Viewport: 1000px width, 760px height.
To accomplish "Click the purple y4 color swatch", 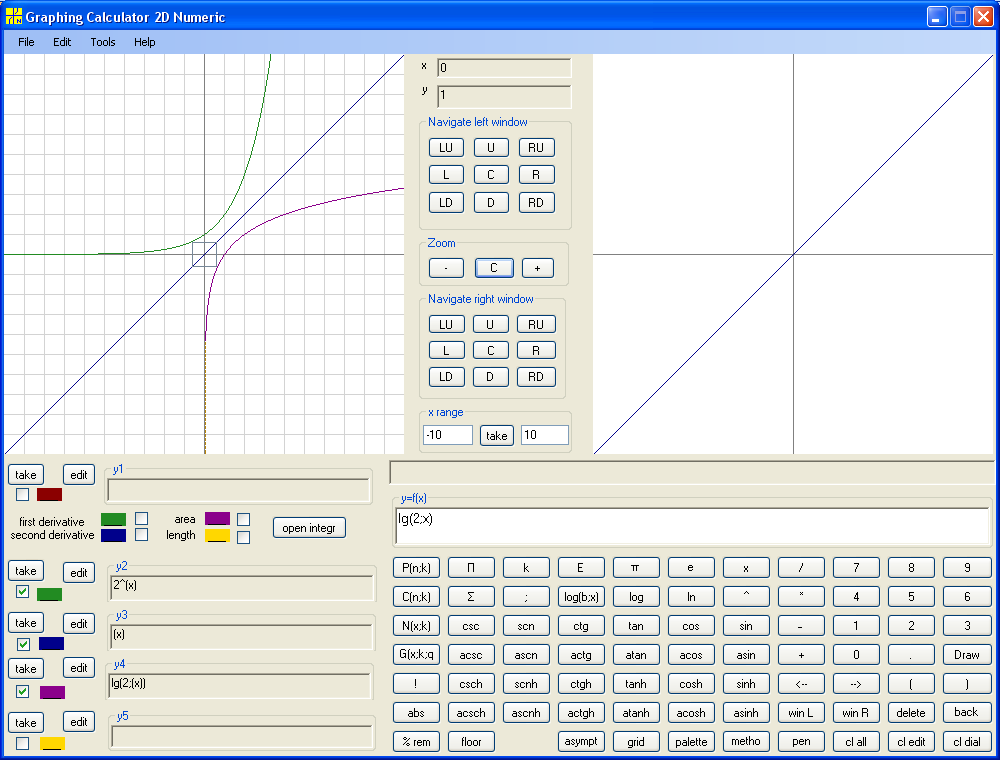I will 52,692.
